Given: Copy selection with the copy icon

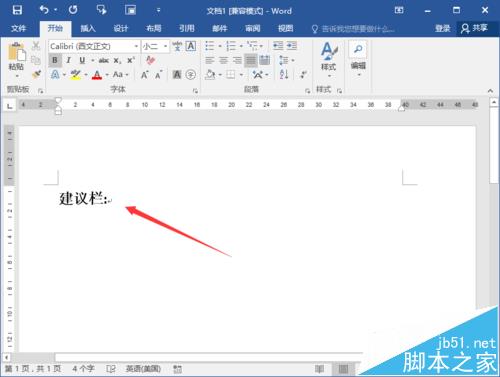Looking at the screenshot, I should coord(36,60).
